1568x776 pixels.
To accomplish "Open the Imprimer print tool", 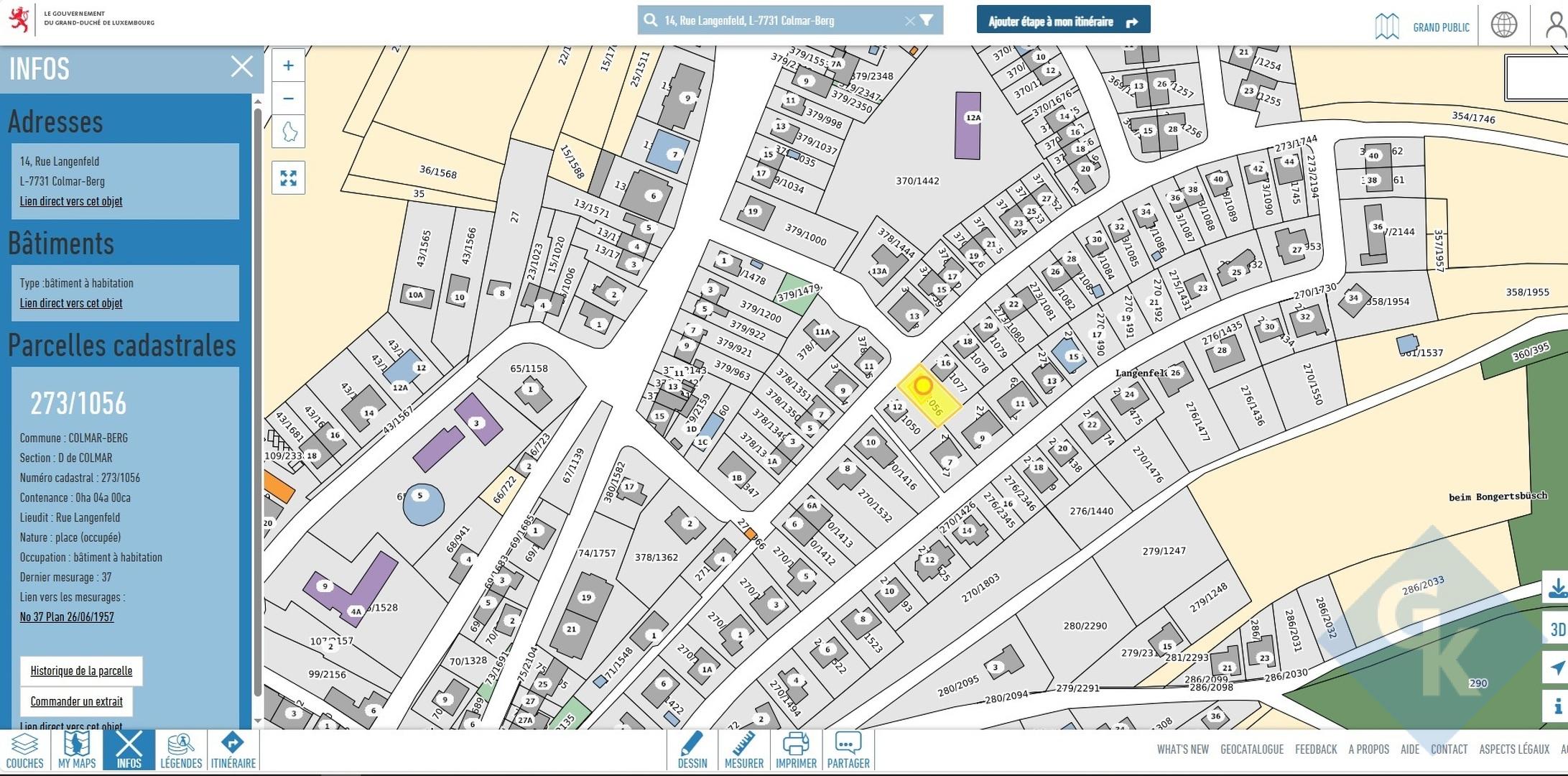I will tap(796, 750).
